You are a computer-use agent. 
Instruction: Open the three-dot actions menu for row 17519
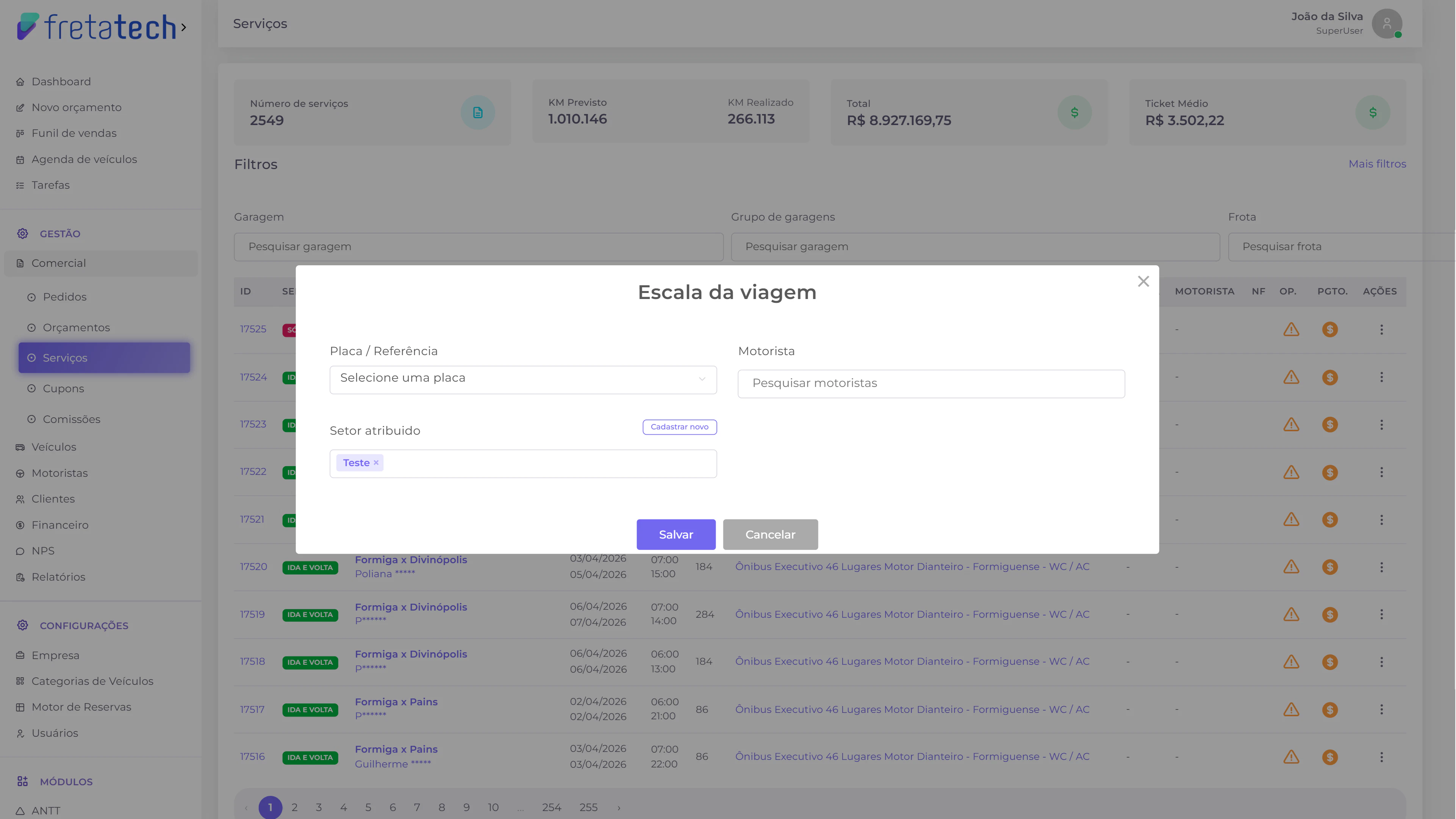pyautogui.click(x=1382, y=614)
